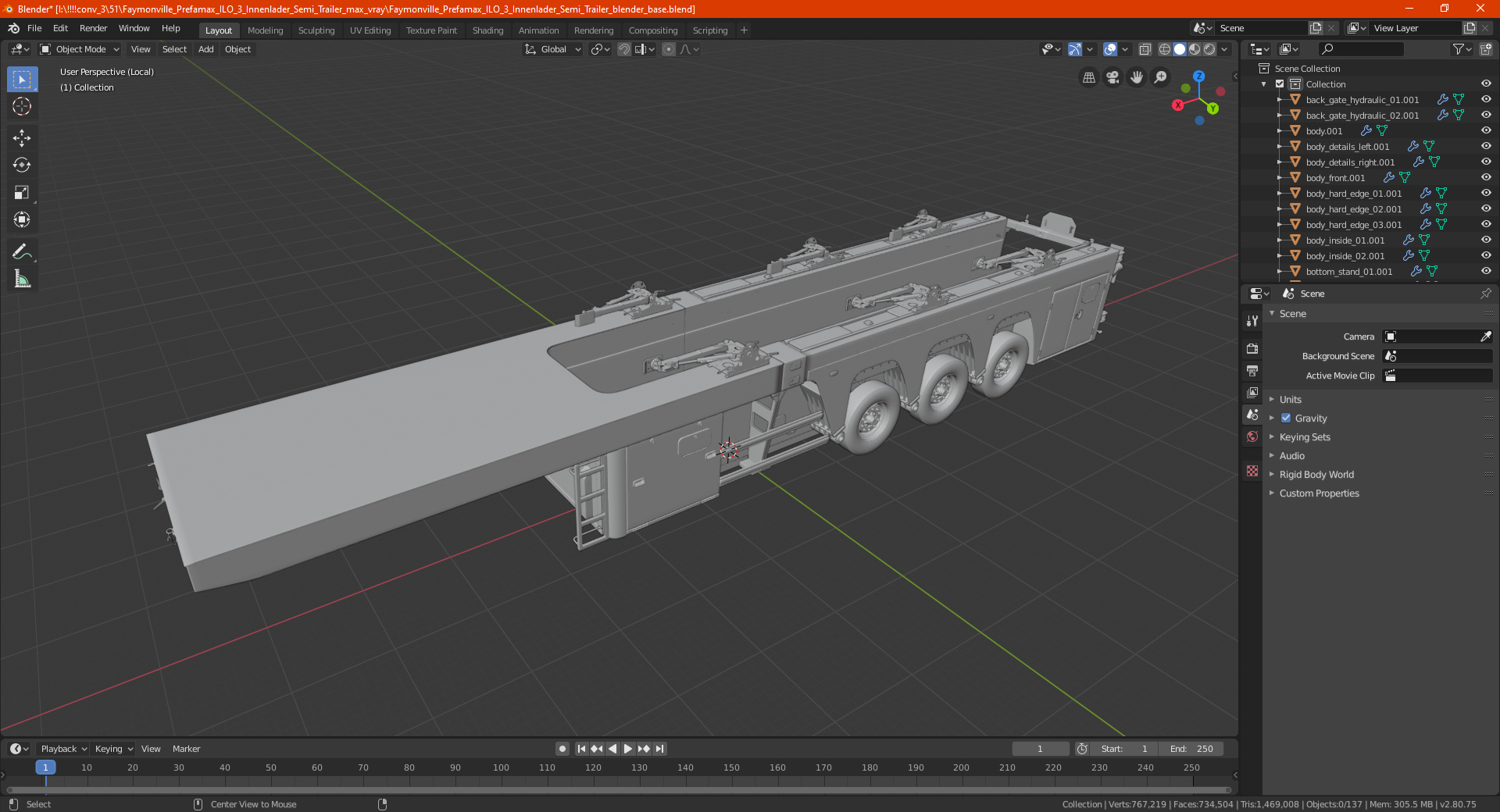This screenshot has height=812, width=1500.
Task: Switch to rendered viewport shading
Action: pyautogui.click(x=1209, y=49)
